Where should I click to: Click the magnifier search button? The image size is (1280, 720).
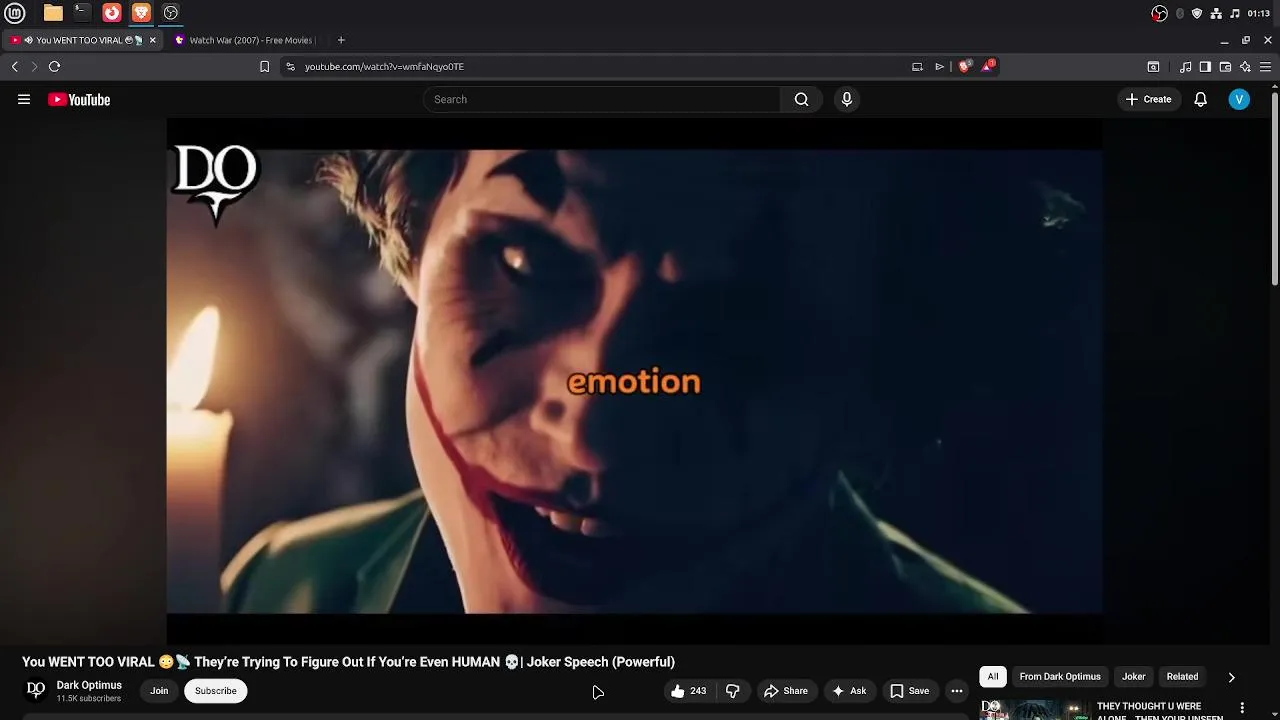(801, 99)
